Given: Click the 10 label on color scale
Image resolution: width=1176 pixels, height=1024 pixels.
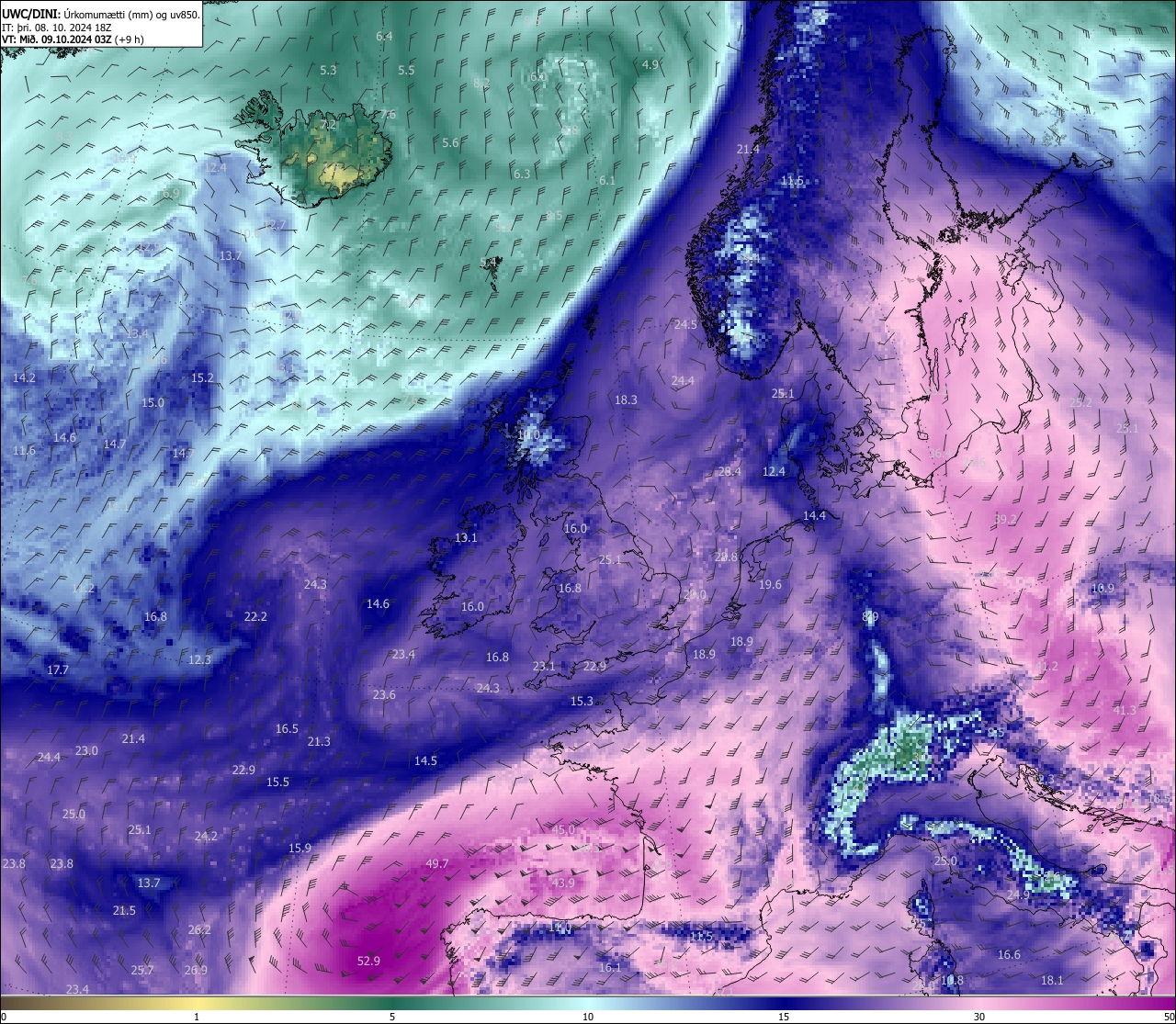Looking at the screenshot, I should 588,1017.
